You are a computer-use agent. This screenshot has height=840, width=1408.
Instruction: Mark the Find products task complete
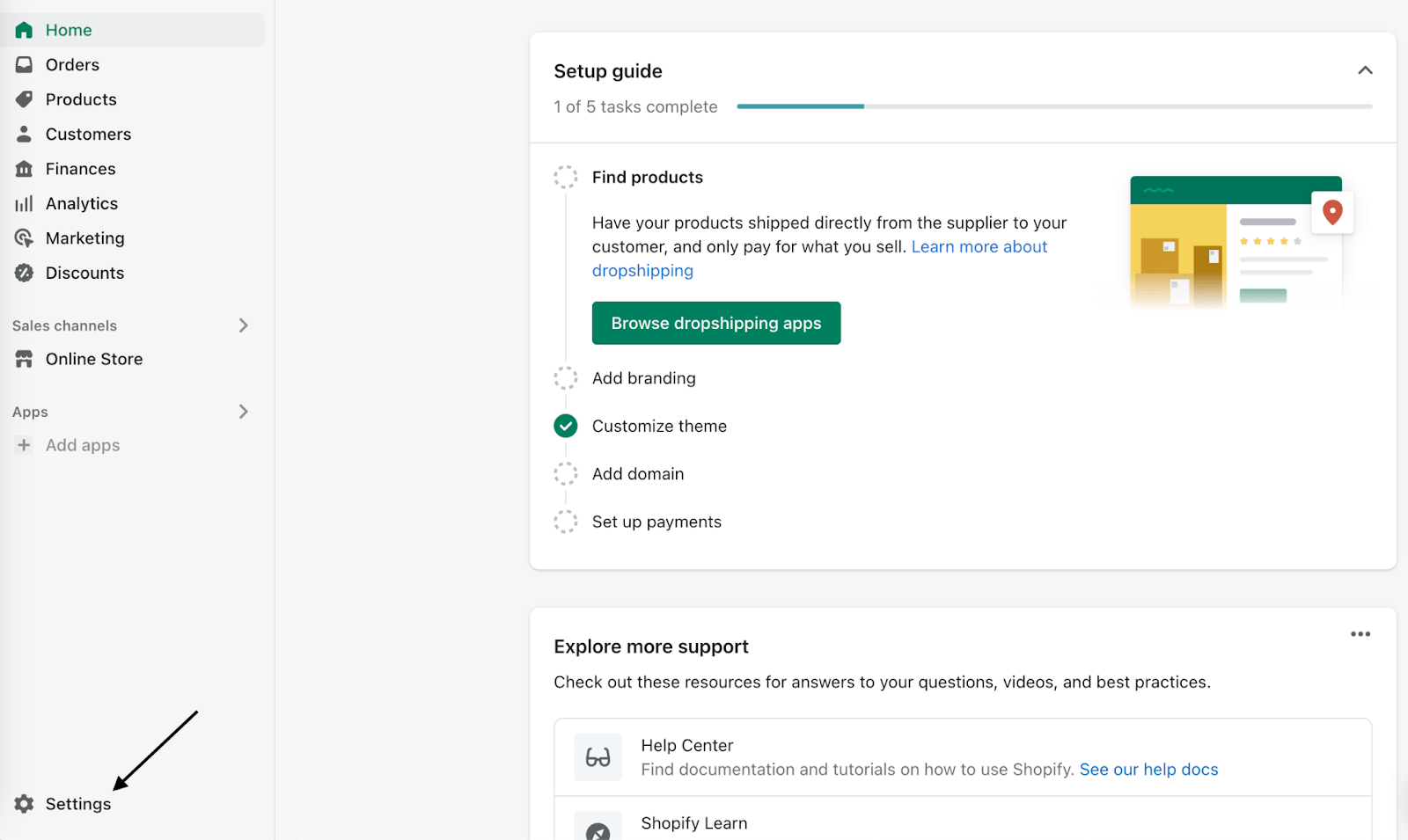tap(566, 176)
